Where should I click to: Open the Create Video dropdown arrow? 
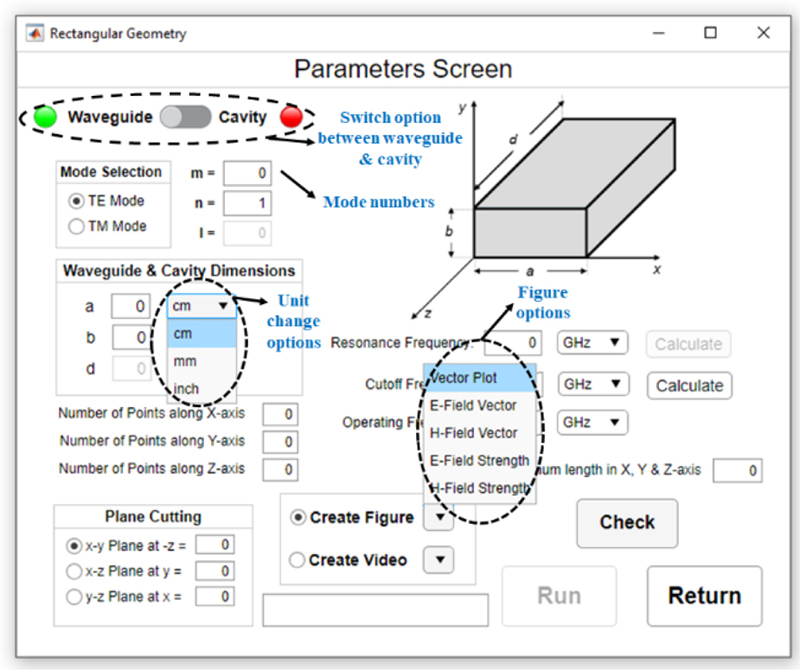pos(440,560)
